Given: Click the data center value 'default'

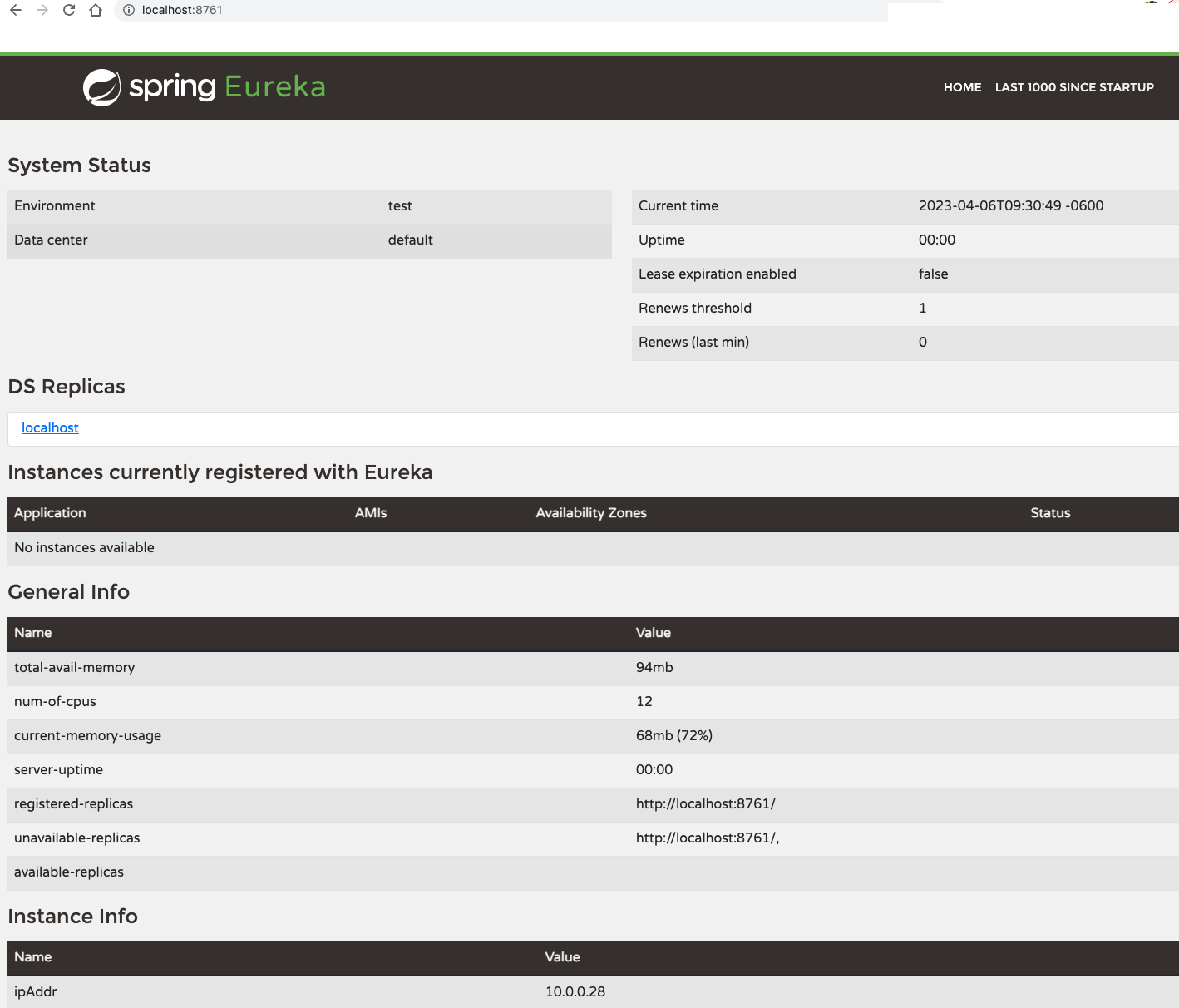Looking at the screenshot, I should [x=410, y=240].
